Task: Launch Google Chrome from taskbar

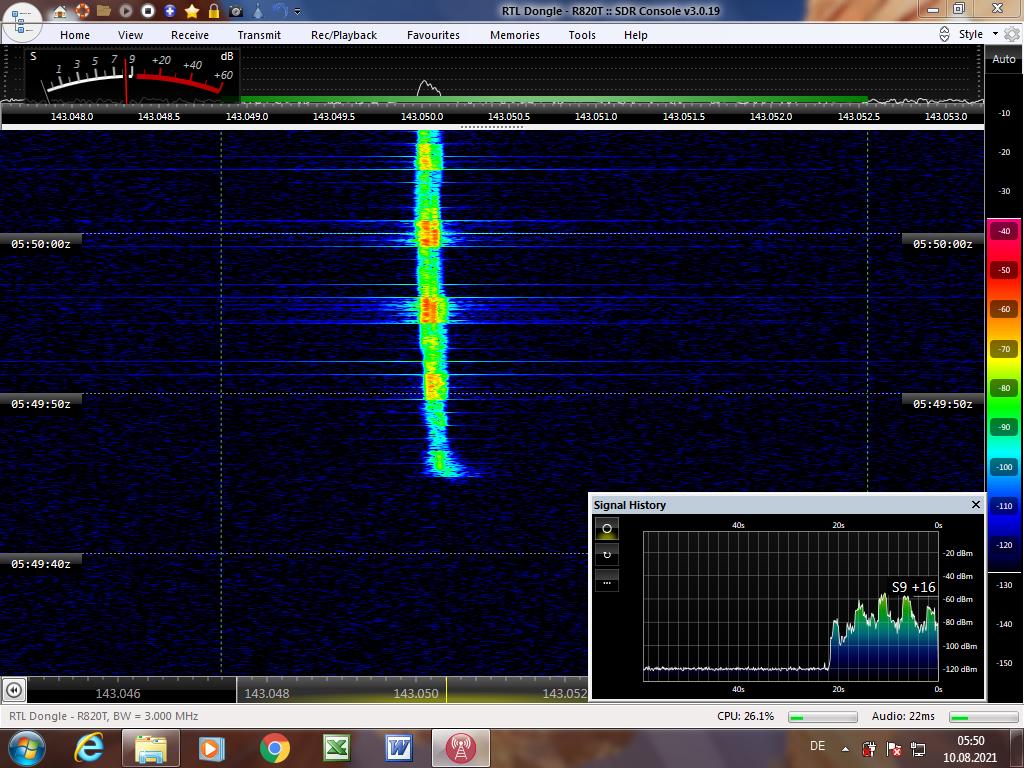Action: click(274, 748)
